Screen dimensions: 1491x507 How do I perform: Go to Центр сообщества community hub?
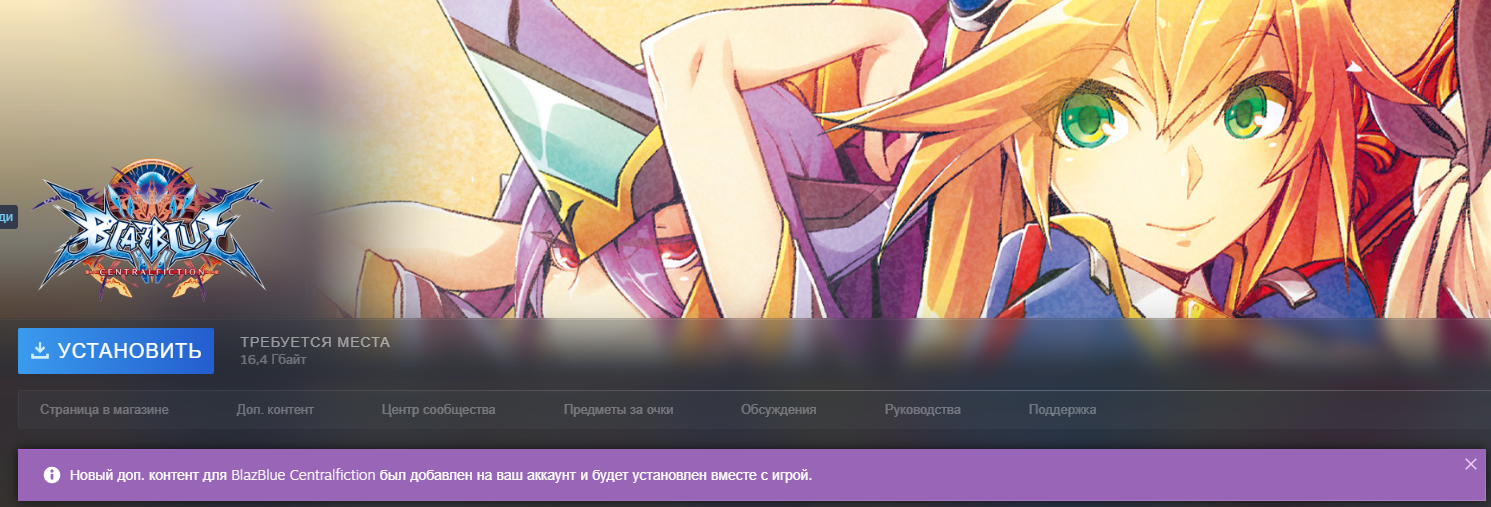438,410
